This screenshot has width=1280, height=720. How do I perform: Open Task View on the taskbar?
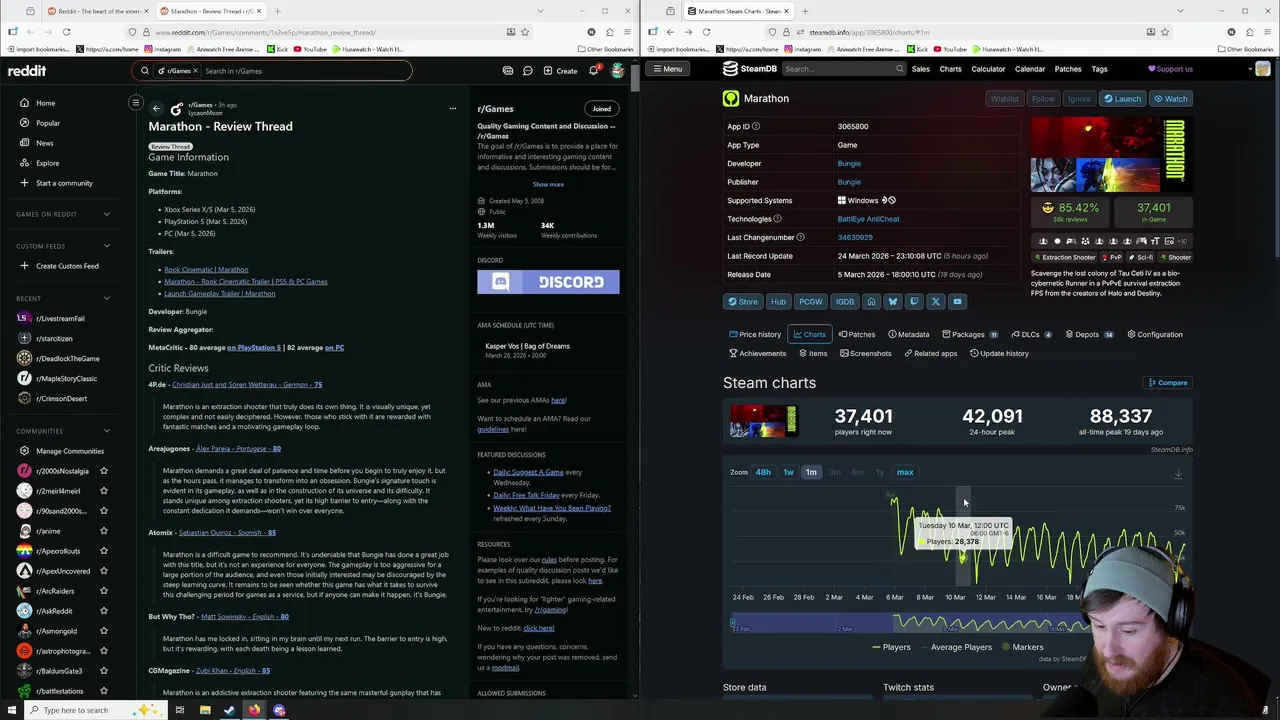[179, 710]
